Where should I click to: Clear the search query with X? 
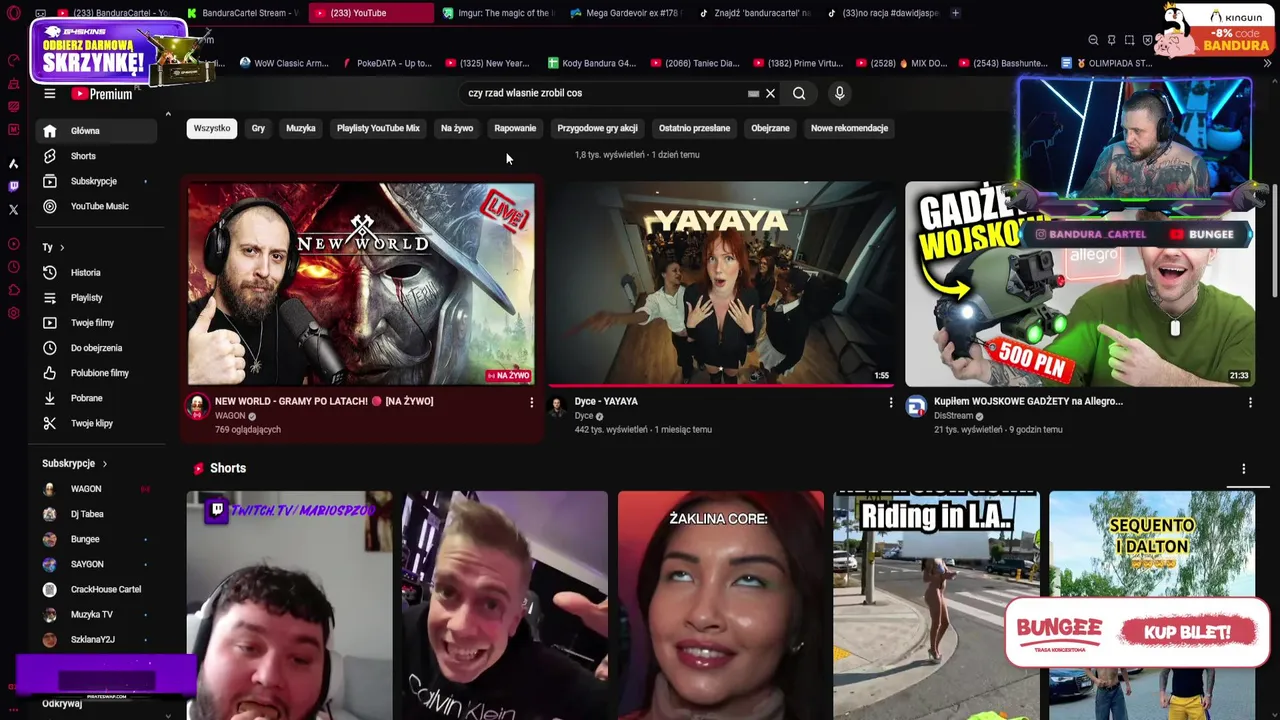click(770, 93)
